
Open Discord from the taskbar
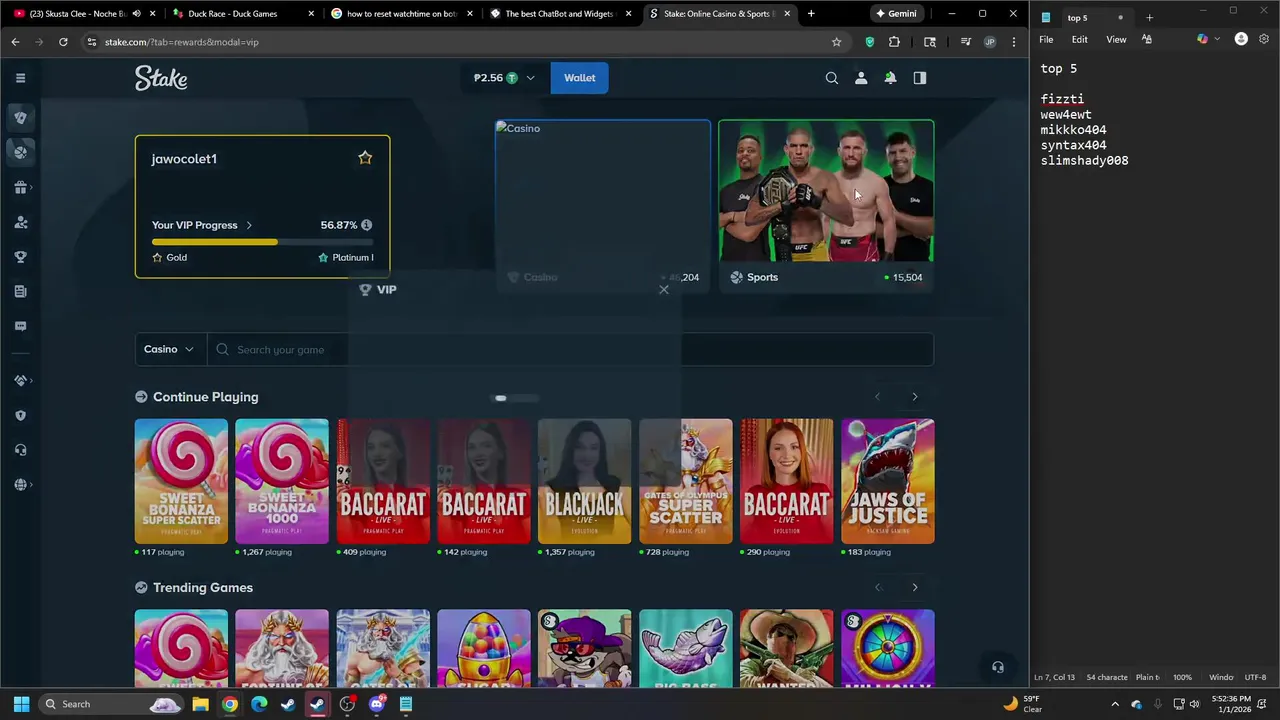tap(377, 704)
